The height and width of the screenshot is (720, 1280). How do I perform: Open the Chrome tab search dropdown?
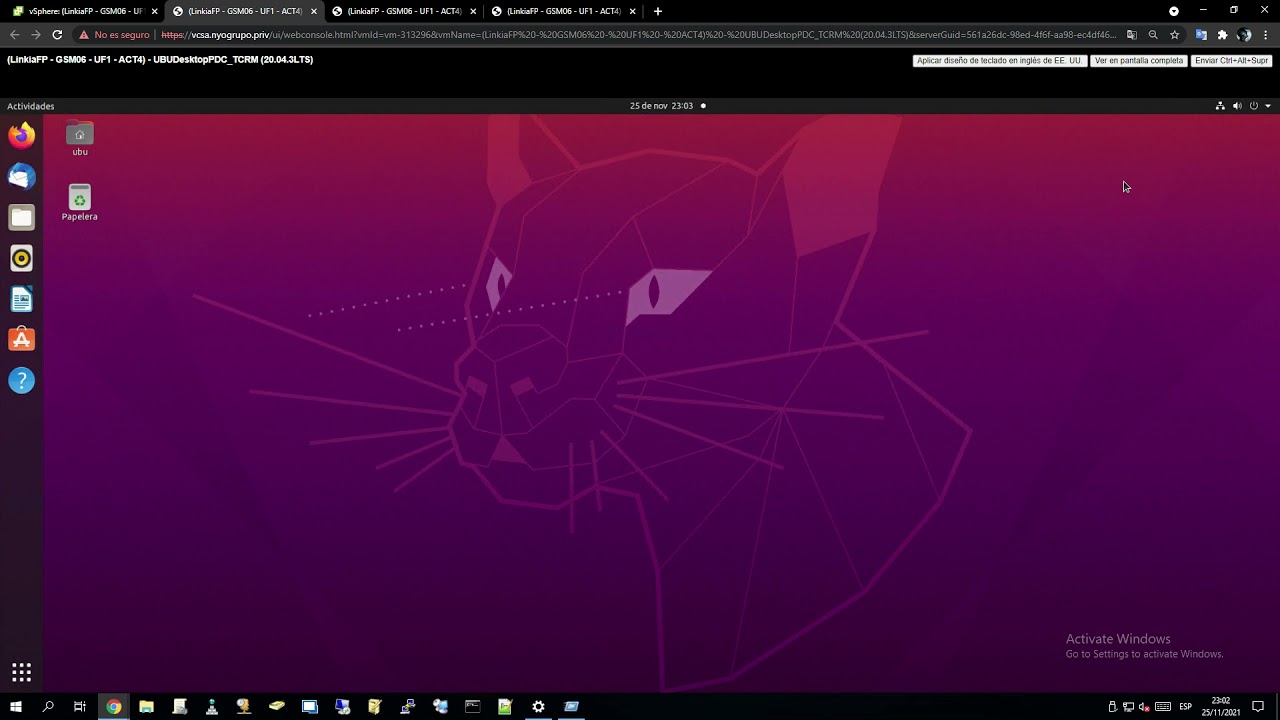tap(1174, 11)
